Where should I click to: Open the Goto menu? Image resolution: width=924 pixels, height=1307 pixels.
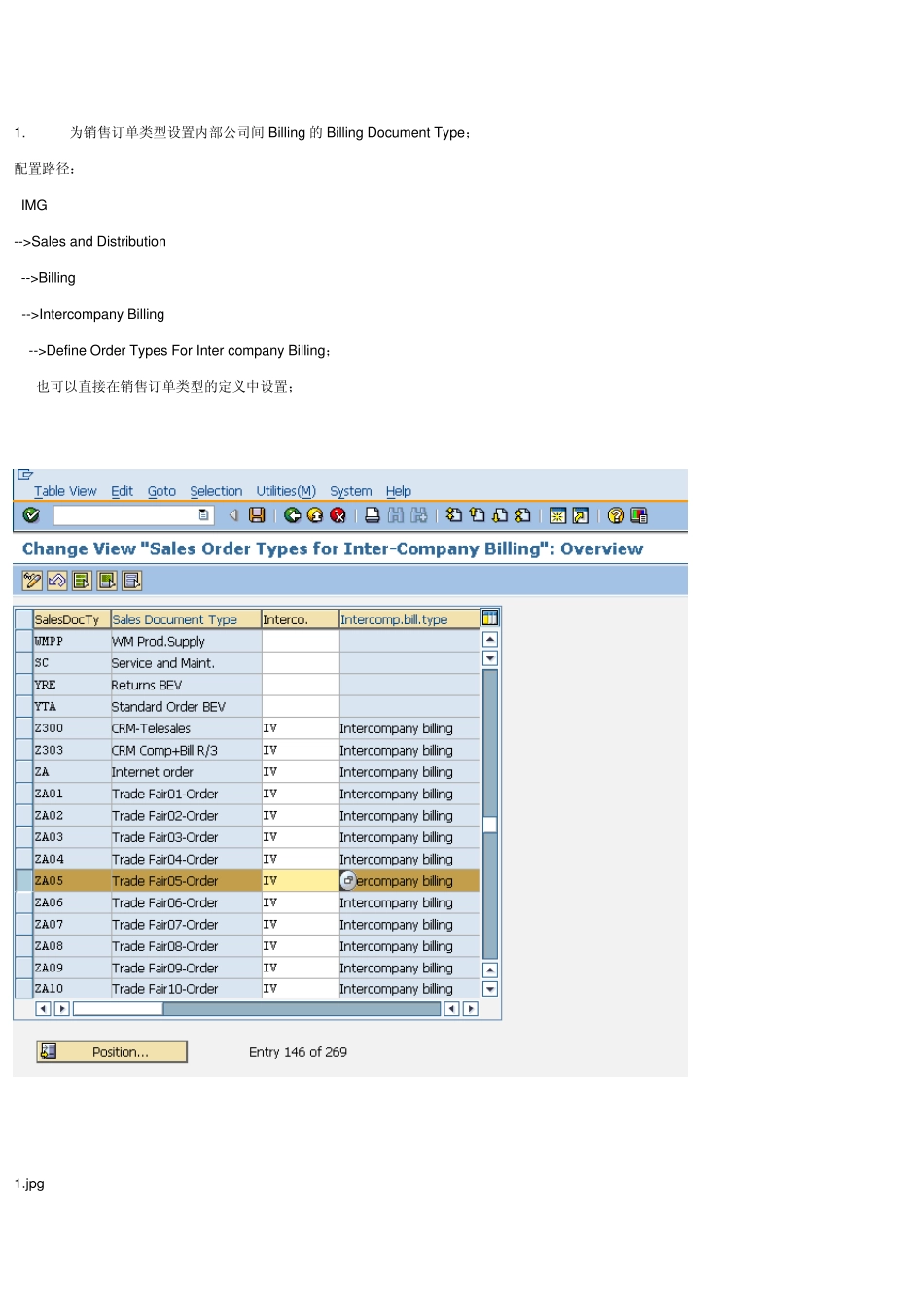161,491
